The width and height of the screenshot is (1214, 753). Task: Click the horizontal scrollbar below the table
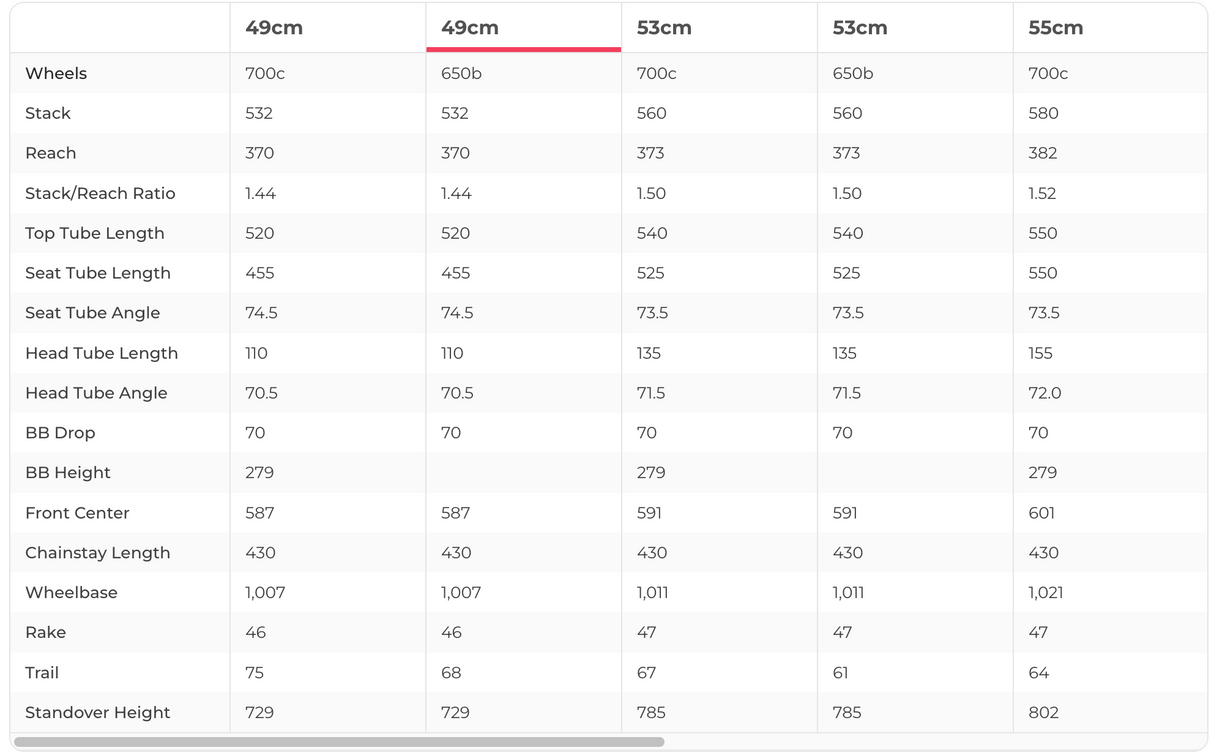pos(339,742)
